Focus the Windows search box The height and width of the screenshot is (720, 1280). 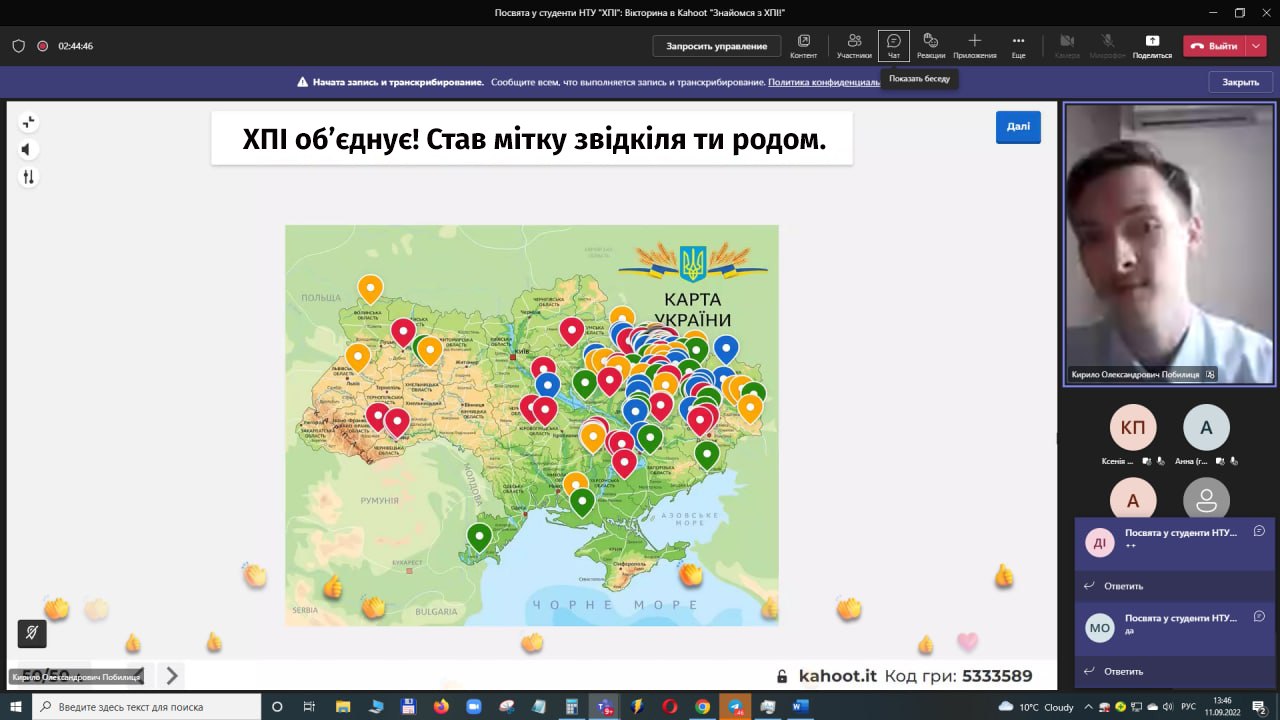[146, 707]
